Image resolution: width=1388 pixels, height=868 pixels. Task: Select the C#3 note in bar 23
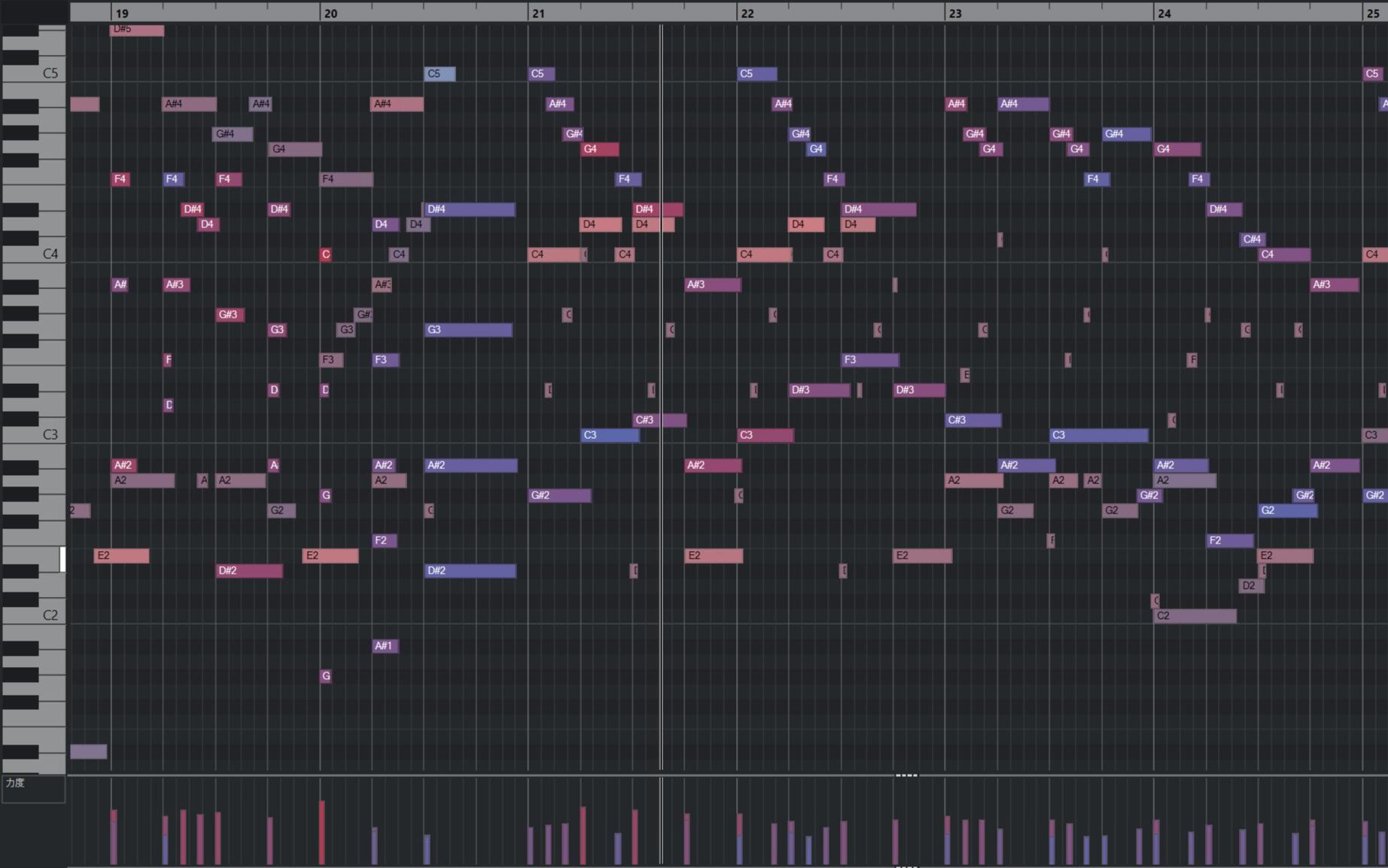(973, 420)
